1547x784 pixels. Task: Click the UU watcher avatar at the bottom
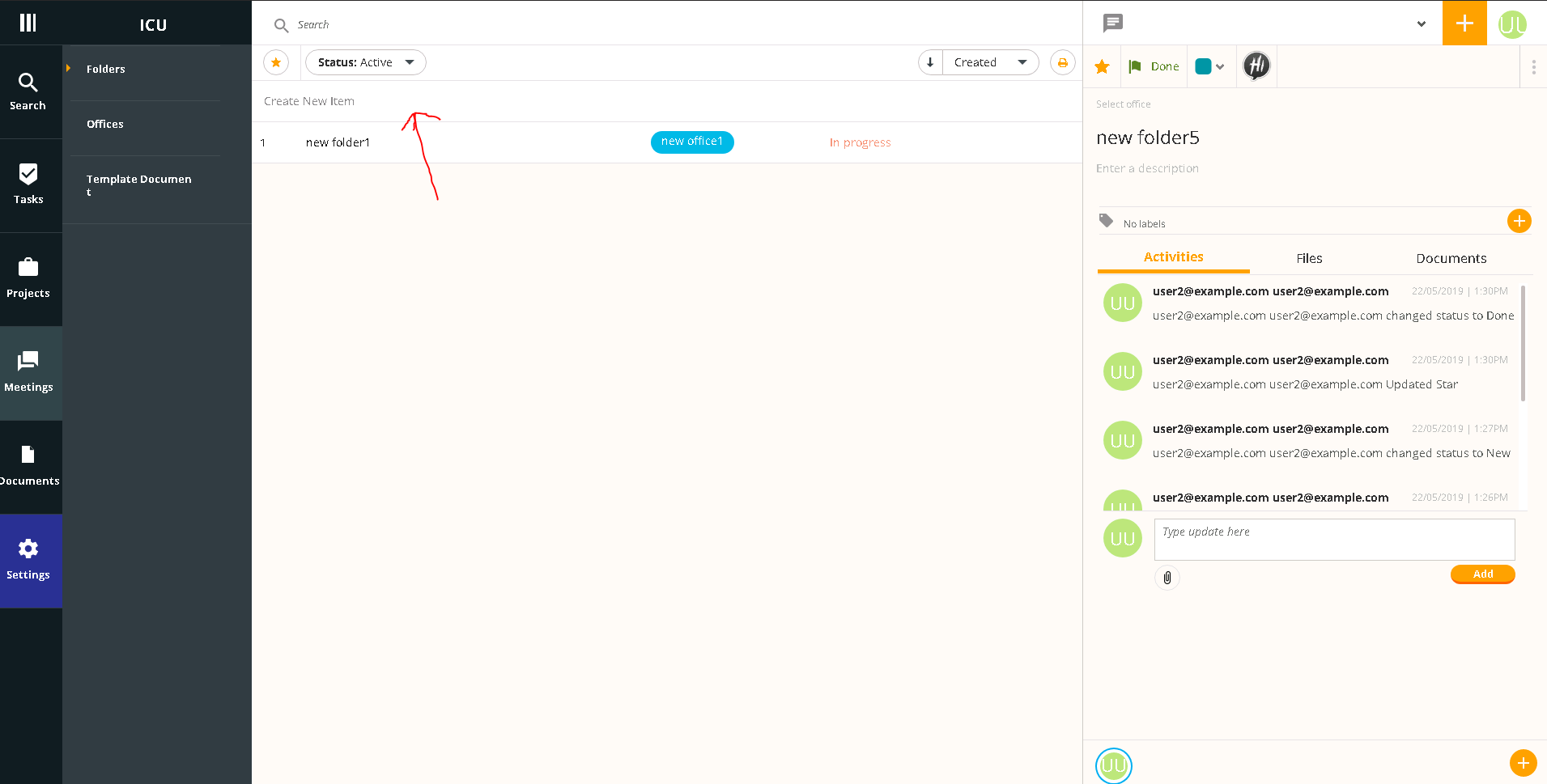pos(1113,765)
